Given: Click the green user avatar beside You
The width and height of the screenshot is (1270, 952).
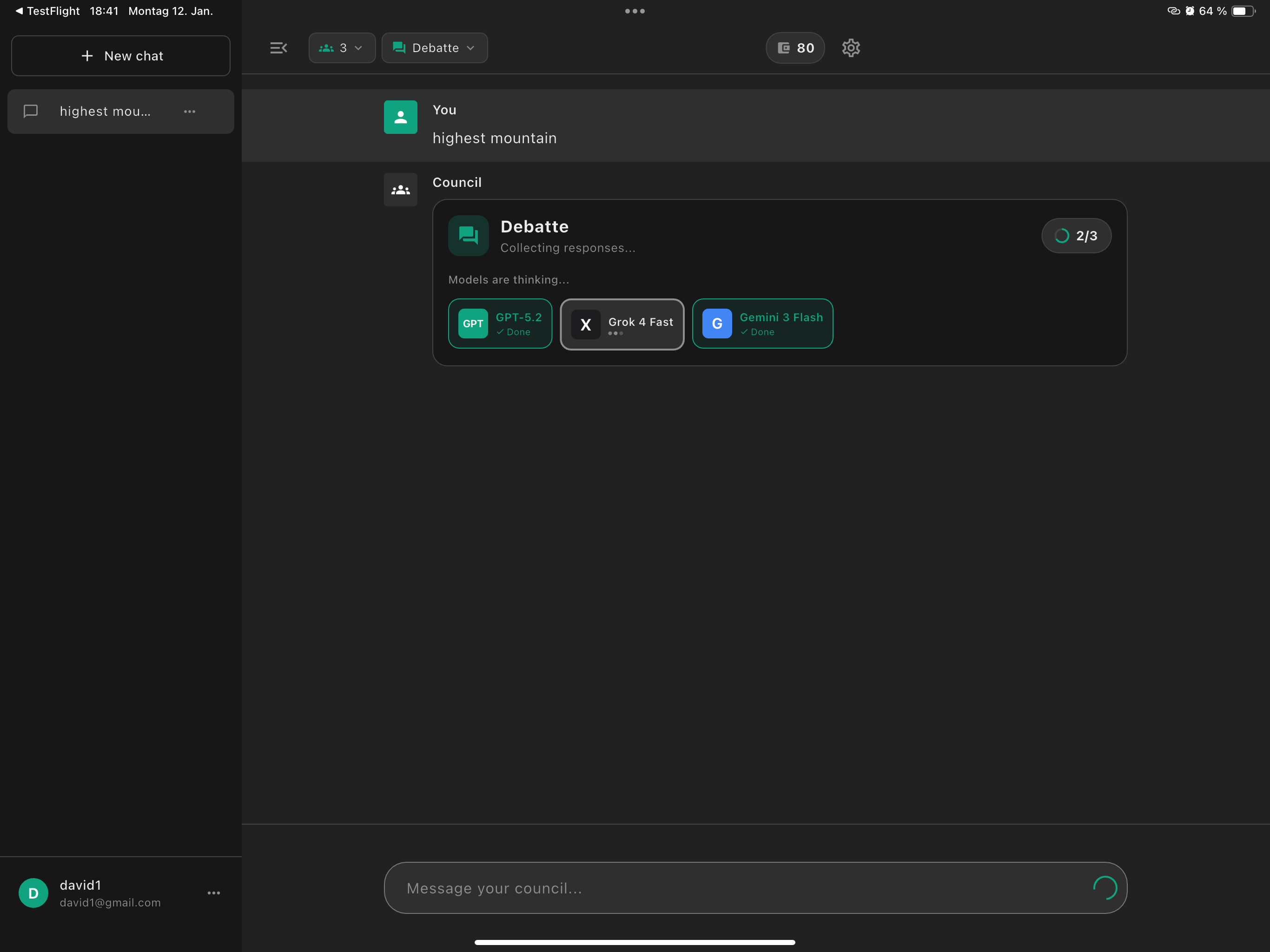Looking at the screenshot, I should [400, 117].
